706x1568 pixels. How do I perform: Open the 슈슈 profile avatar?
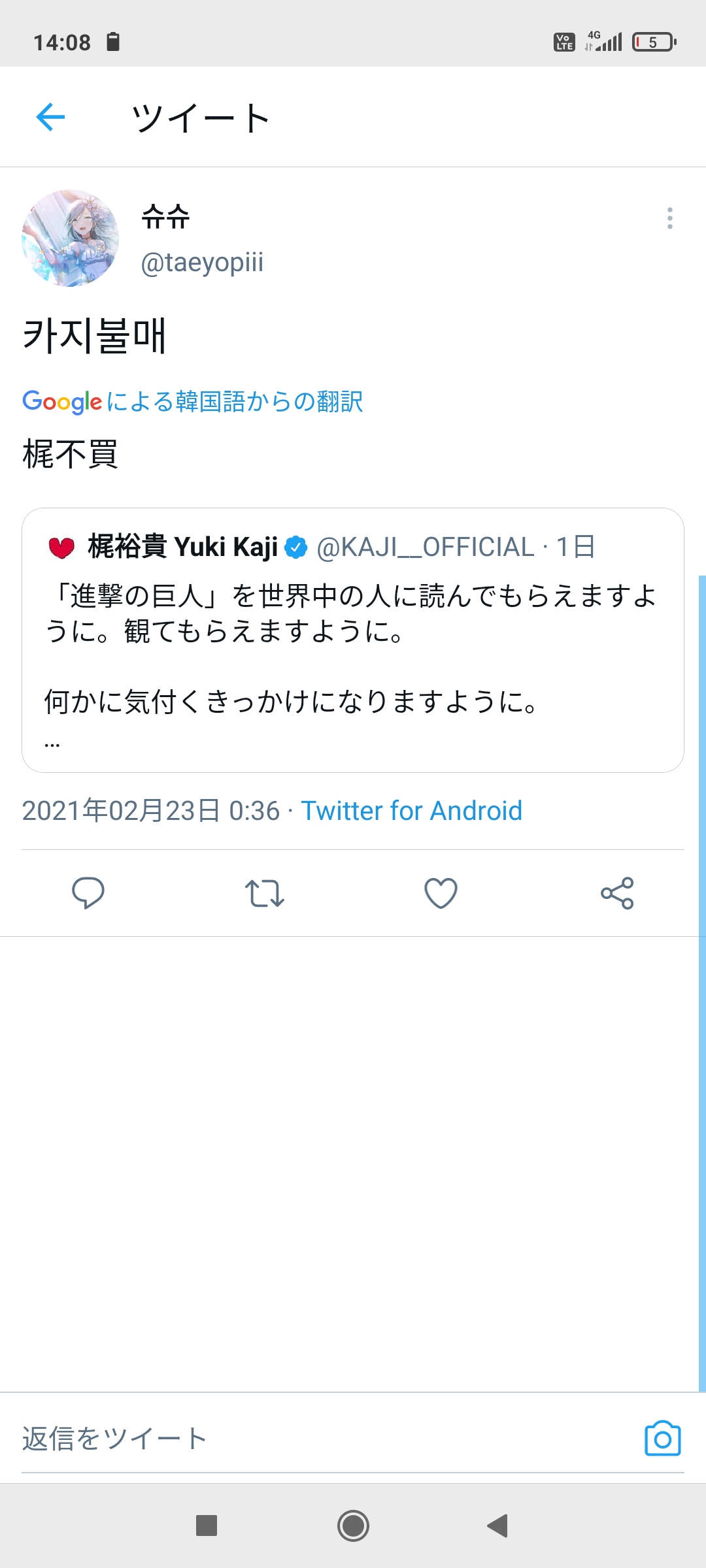(x=71, y=238)
